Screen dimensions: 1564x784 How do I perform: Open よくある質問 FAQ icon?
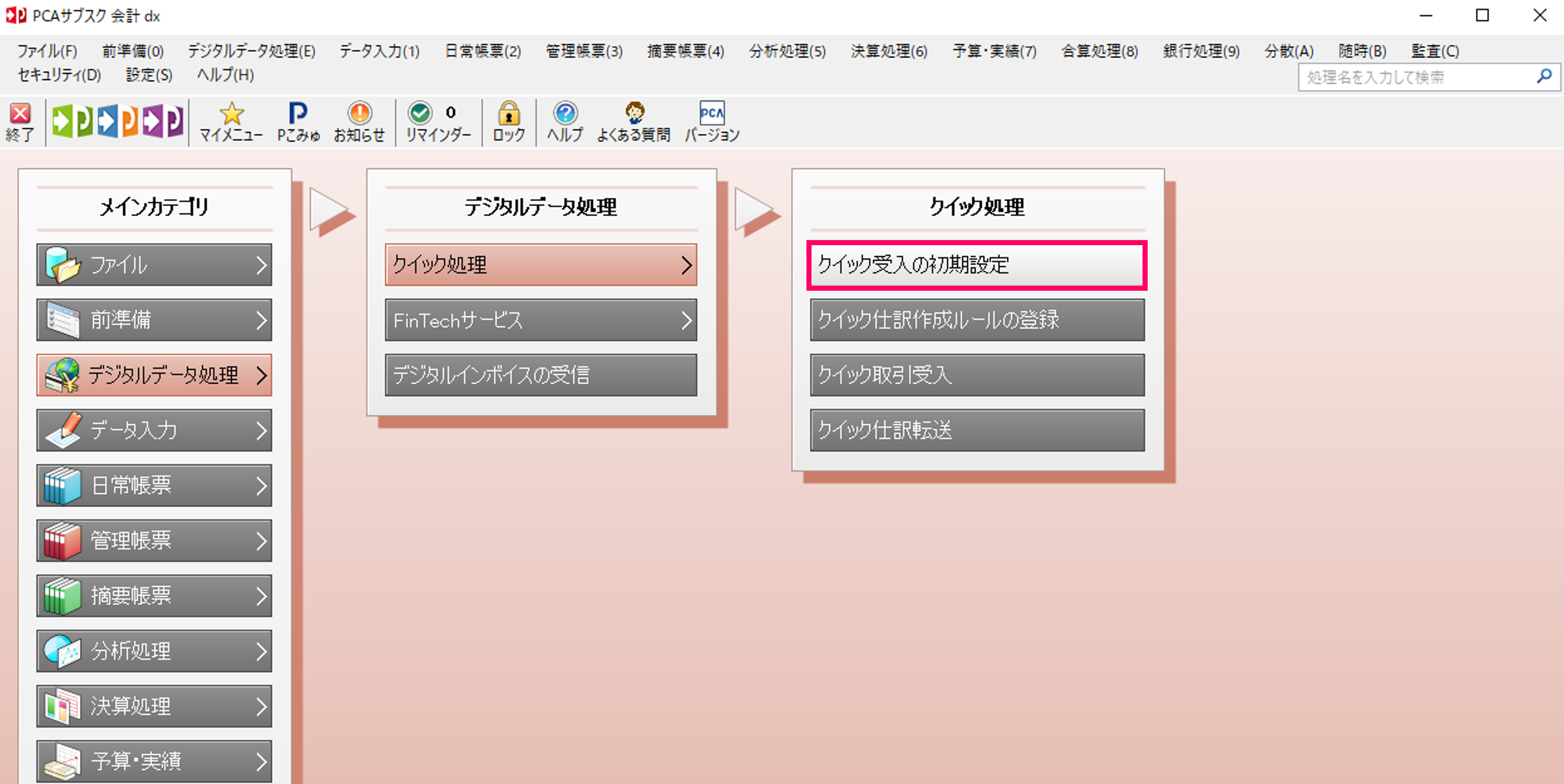click(x=633, y=122)
